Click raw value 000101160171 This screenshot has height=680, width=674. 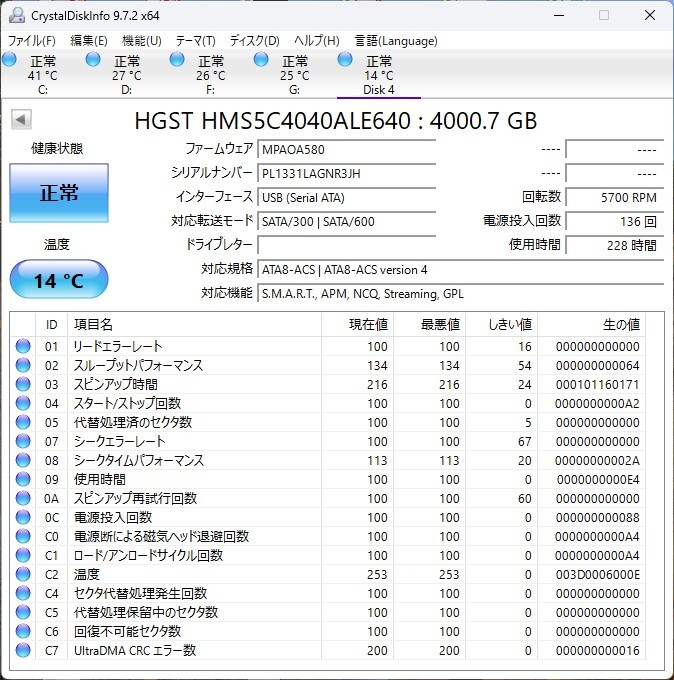598,384
